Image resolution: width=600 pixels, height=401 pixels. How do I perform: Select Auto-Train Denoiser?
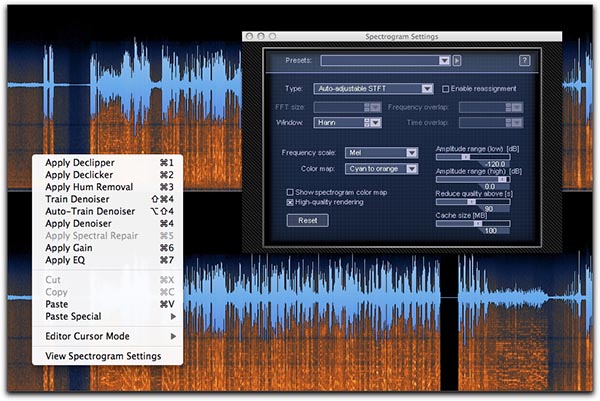[108, 212]
